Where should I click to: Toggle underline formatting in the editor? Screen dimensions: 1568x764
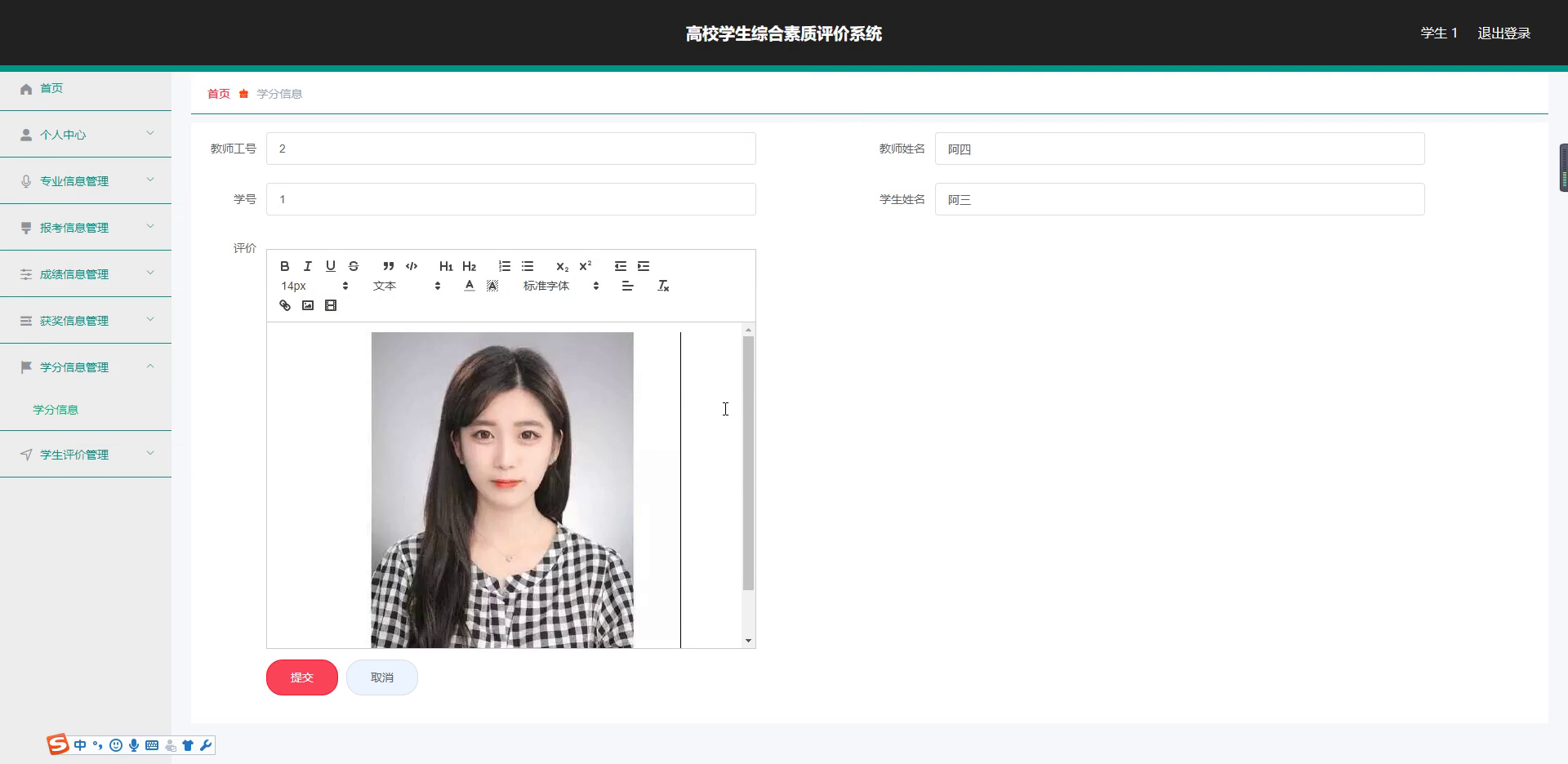(x=330, y=266)
